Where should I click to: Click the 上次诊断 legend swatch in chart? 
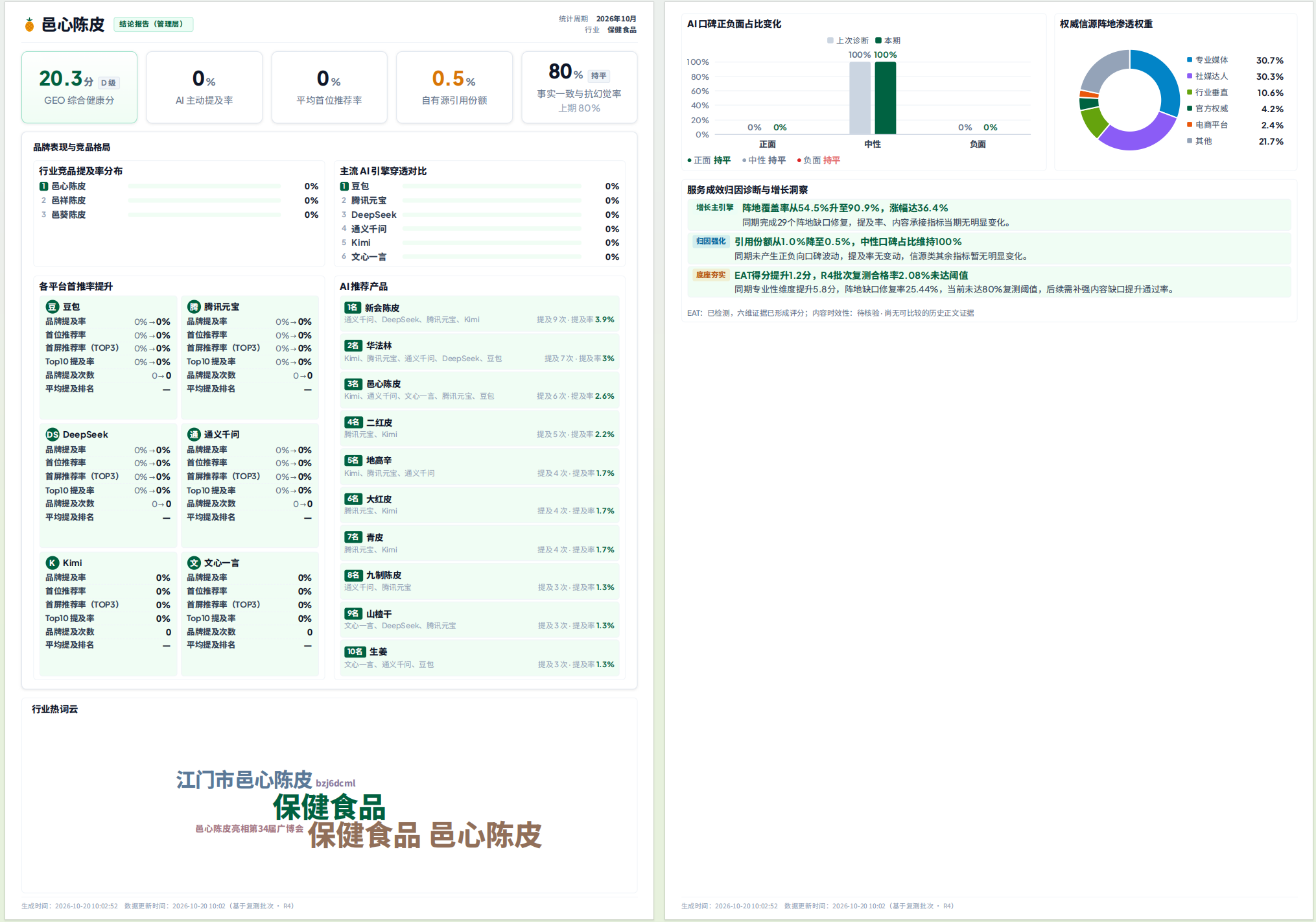[830, 40]
